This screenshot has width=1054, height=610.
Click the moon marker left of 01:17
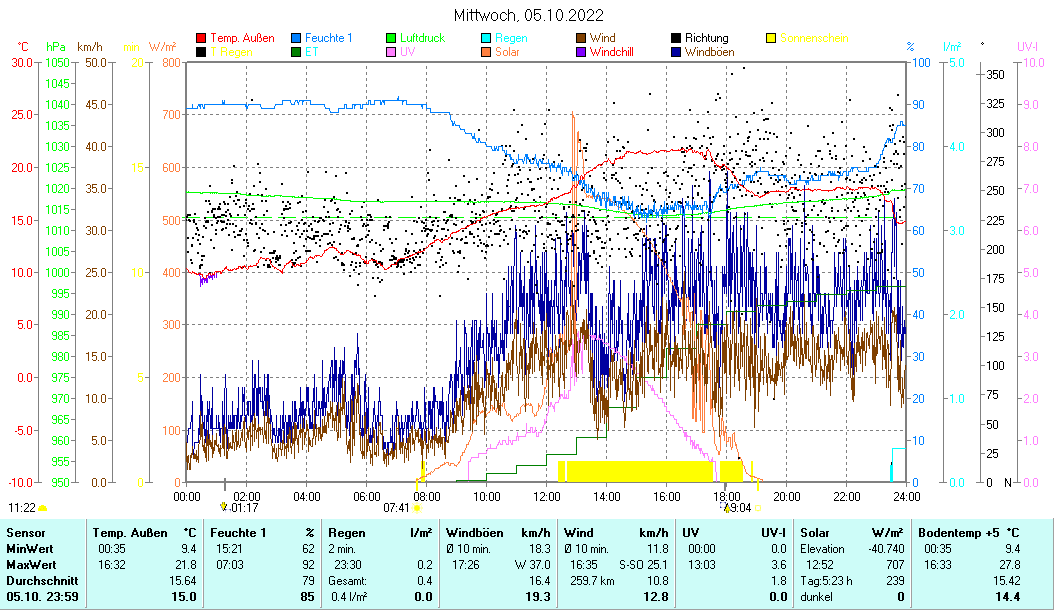[224, 506]
